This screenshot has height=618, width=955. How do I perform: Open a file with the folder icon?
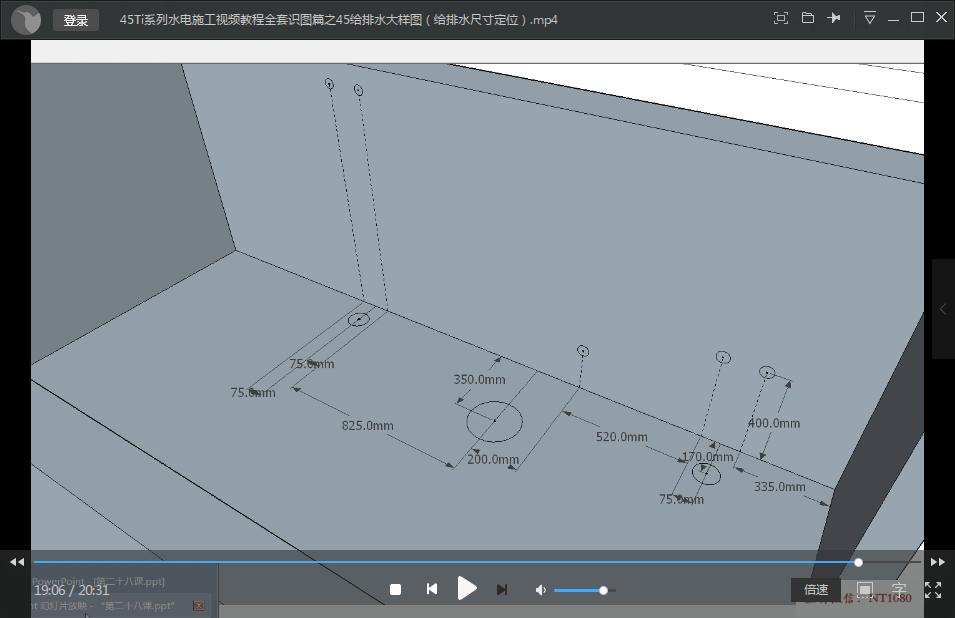click(807, 18)
